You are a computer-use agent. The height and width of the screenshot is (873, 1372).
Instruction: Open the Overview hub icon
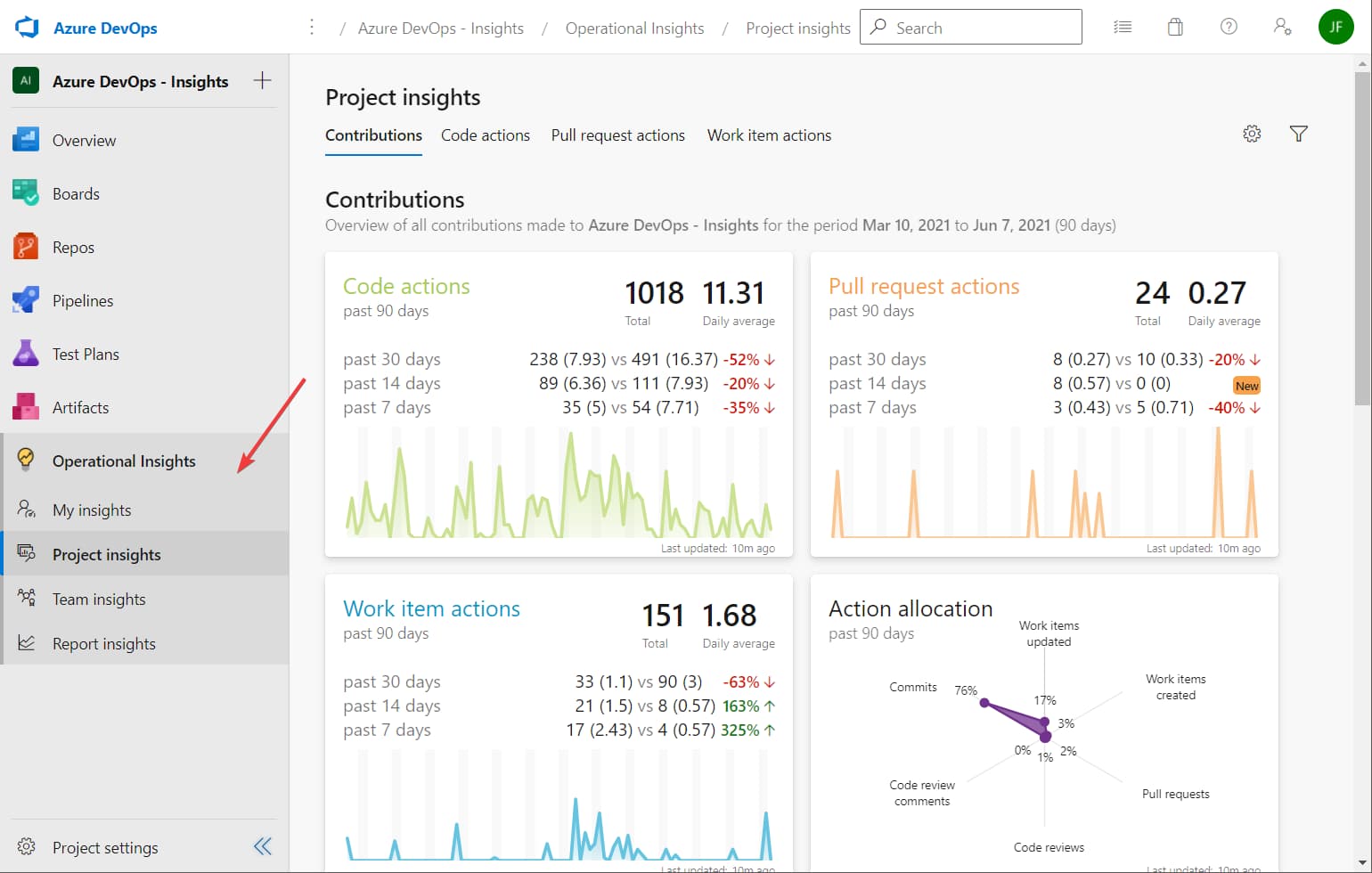(26, 140)
